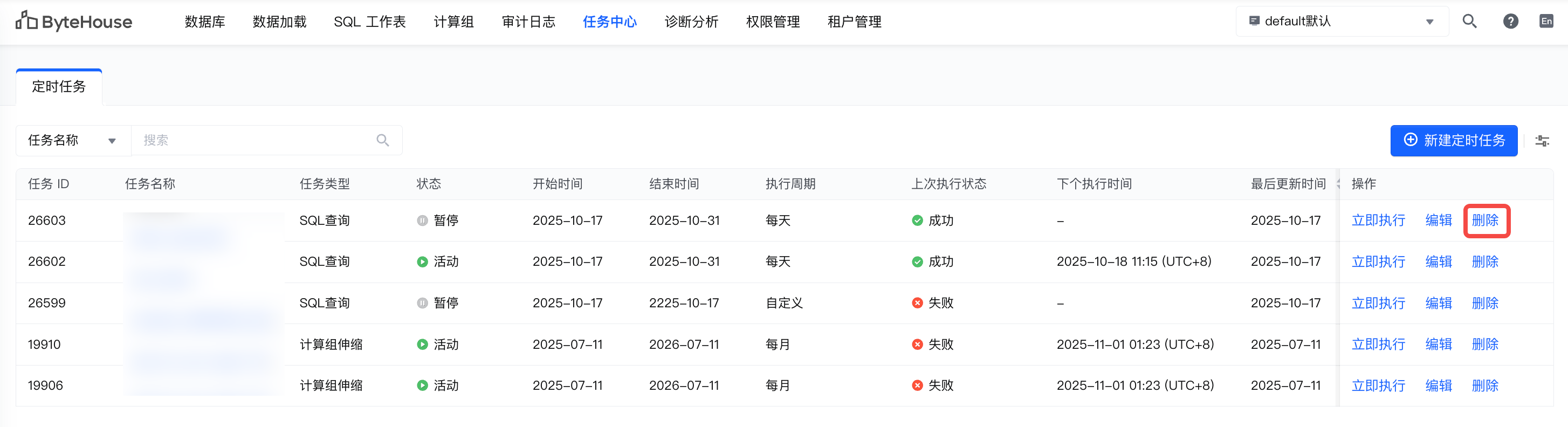Click the sort arrows on 最后更新时间 column
The image size is (1568, 427).
[1338, 184]
